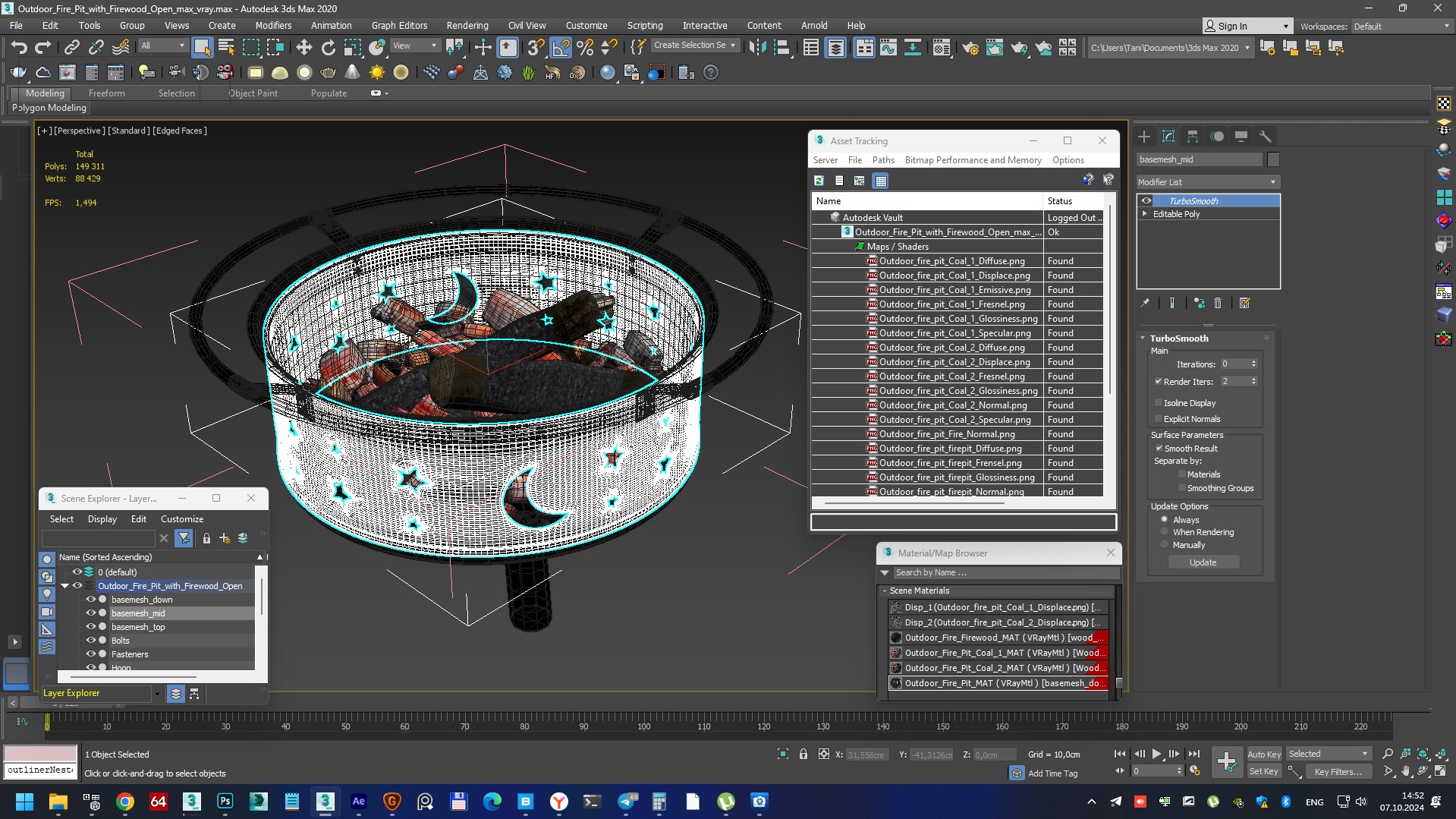
Task: Toggle the Angle Snap icon
Action: 561,48
